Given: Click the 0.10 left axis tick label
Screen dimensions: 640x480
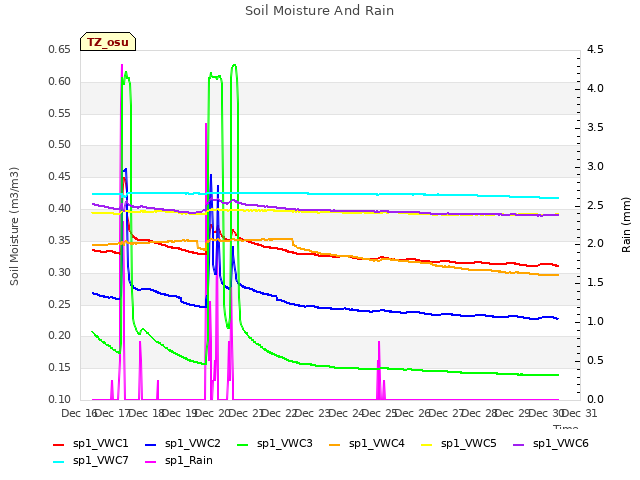Looking at the screenshot, I should tap(59, 400).
